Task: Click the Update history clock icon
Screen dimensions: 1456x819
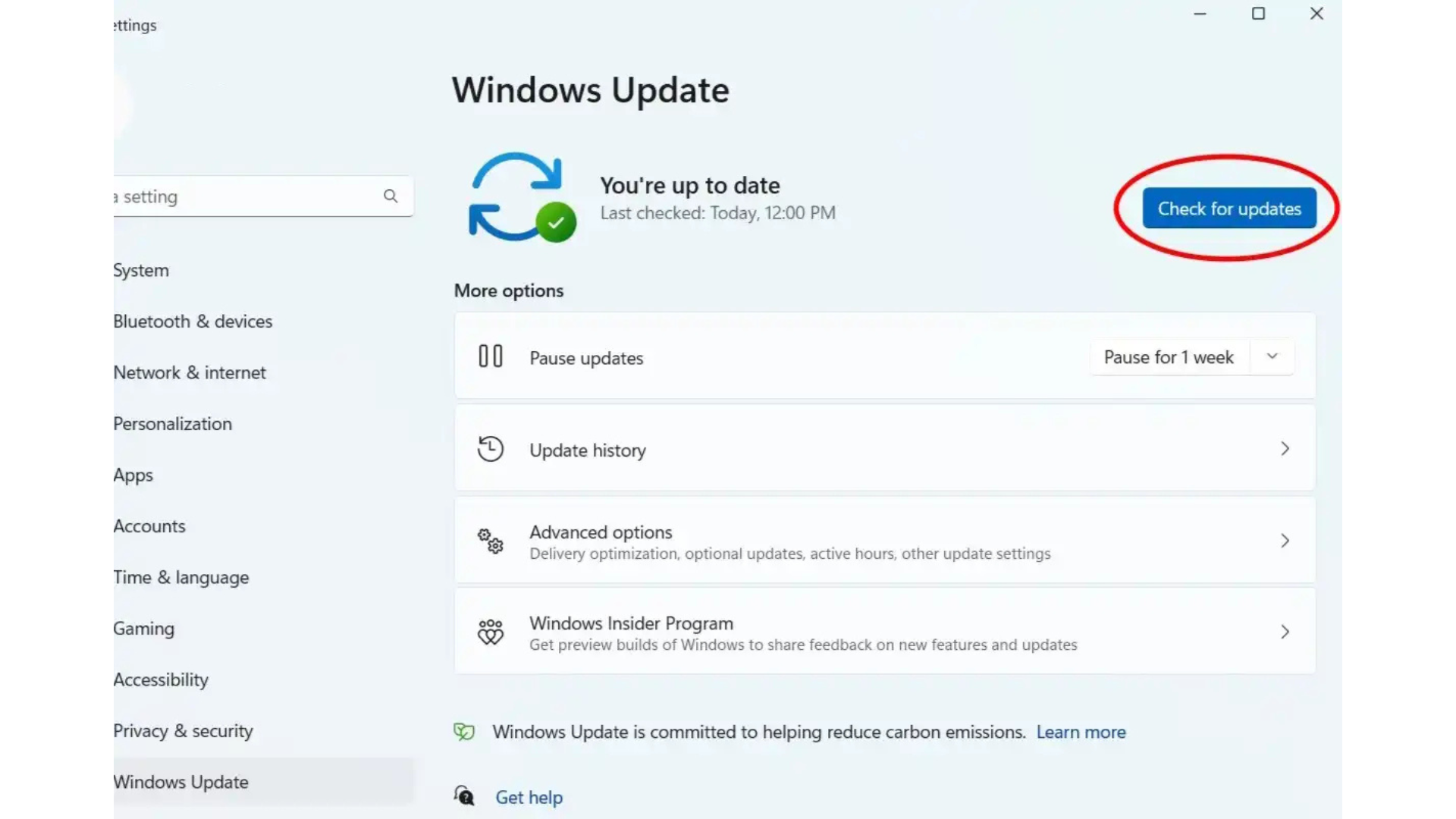Action: 491,448
